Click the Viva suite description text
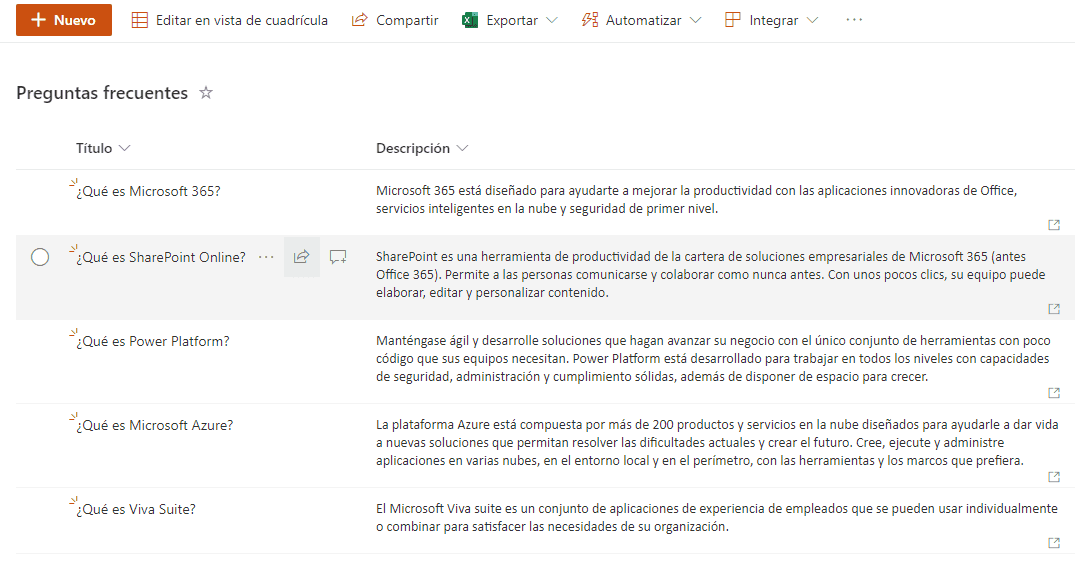 coord(716,517)
